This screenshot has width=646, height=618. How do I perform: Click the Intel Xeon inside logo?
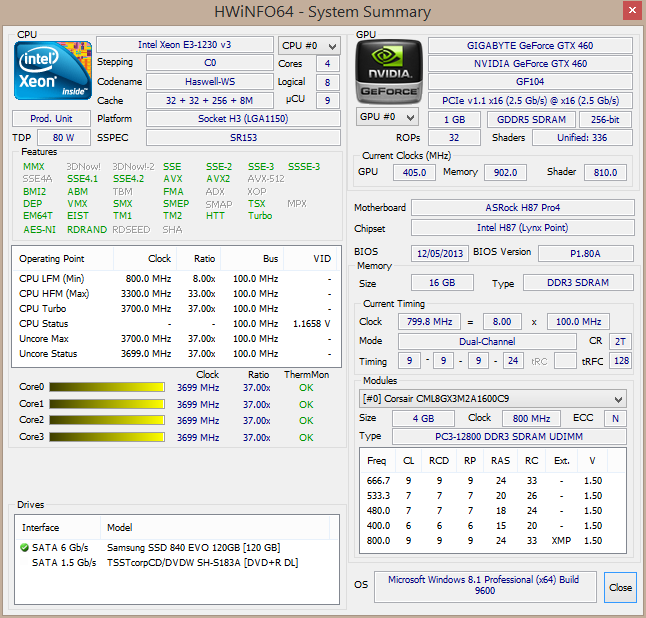[x=52, y=70]
